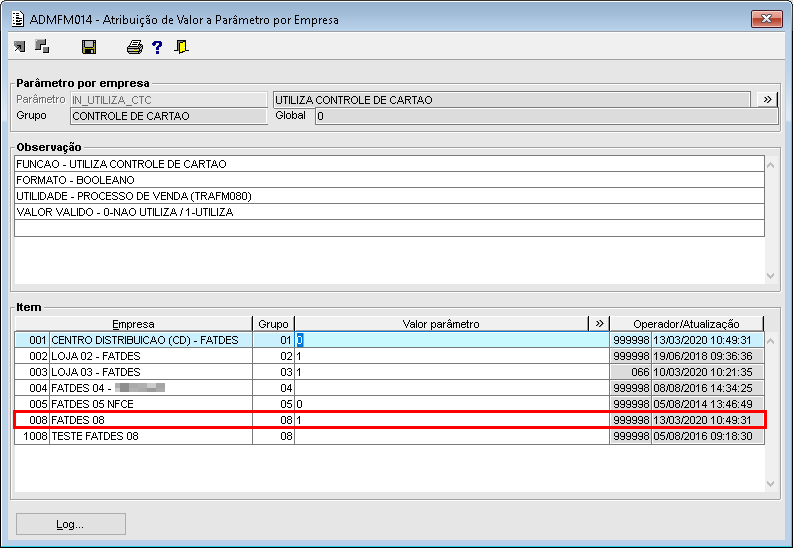Click observation line VALOR VALIDO
The image size is (793, 548).
(x=389, y=212)
